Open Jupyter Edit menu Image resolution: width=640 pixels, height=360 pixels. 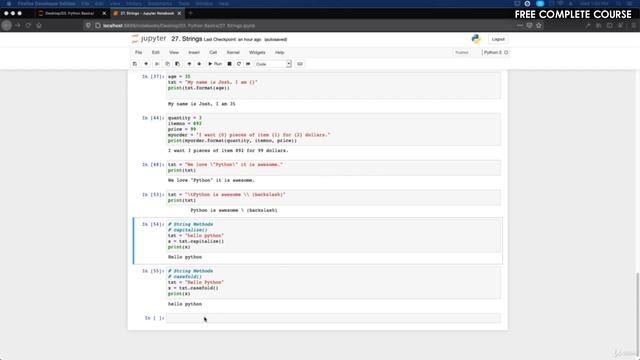pos(156,53)
